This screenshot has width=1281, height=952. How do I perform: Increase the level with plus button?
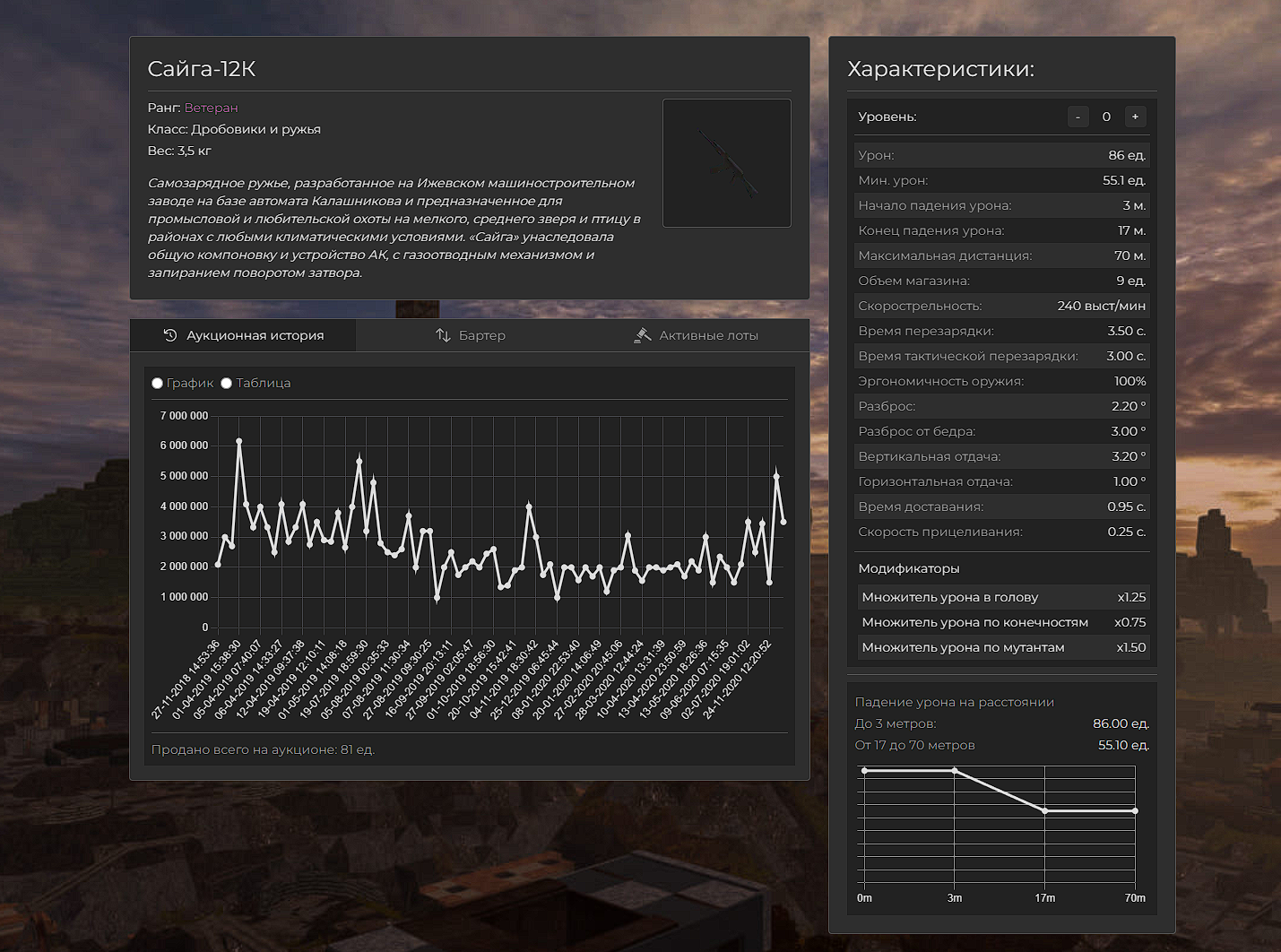[1135, 117]
